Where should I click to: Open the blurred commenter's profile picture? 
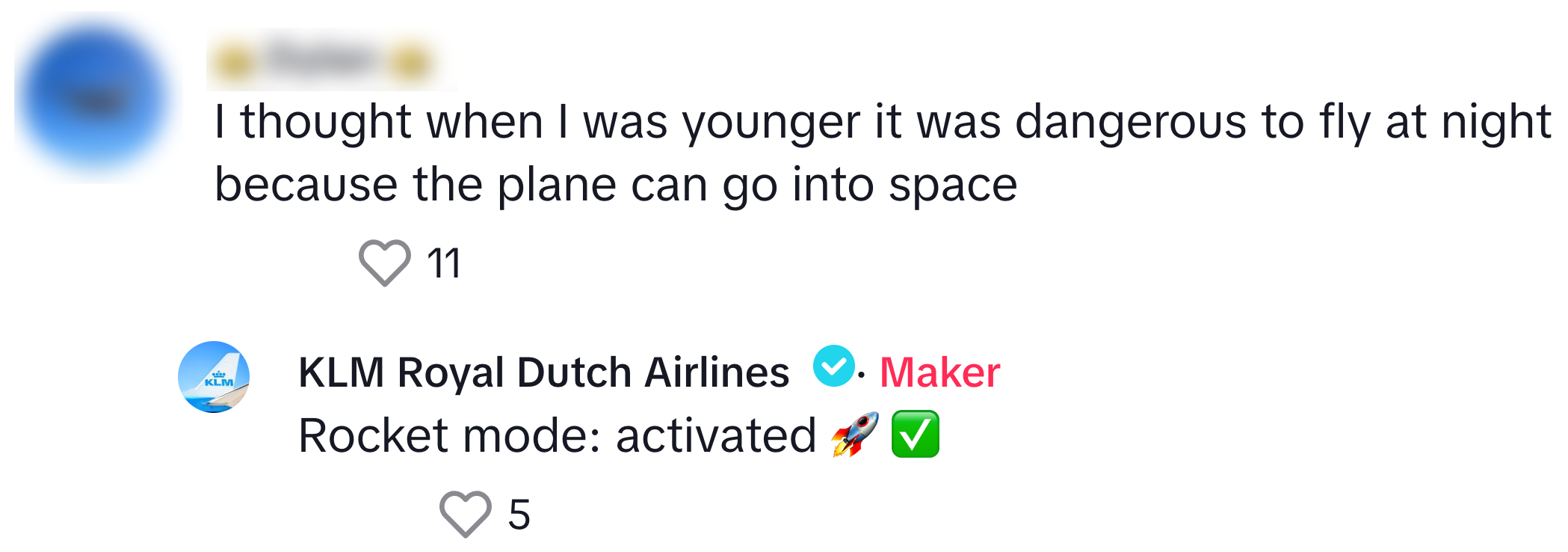[97, 97]
